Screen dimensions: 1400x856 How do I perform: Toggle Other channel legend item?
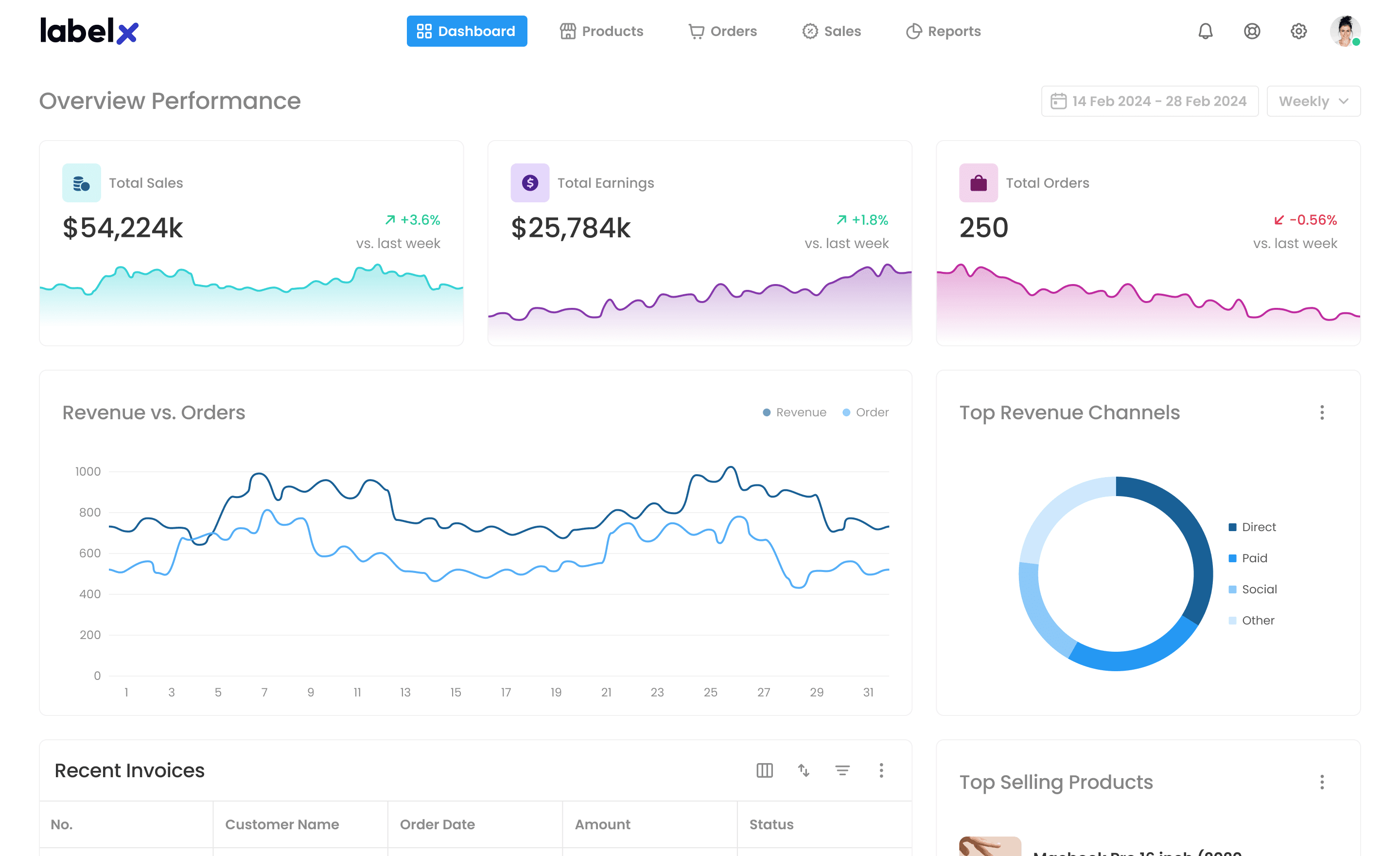pos(1251,621)
